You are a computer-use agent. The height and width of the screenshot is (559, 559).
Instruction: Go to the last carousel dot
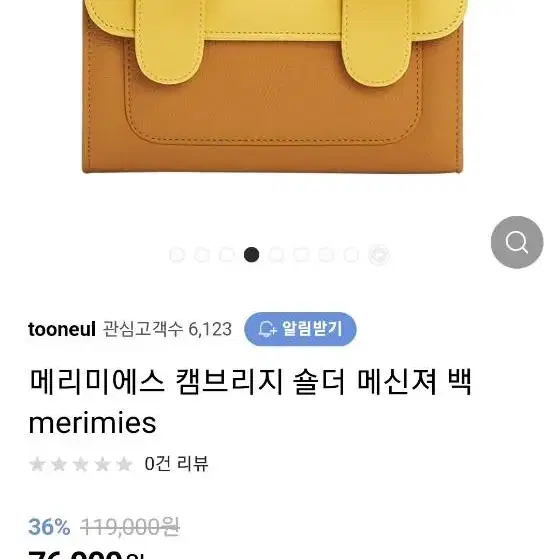coord(379,255)
